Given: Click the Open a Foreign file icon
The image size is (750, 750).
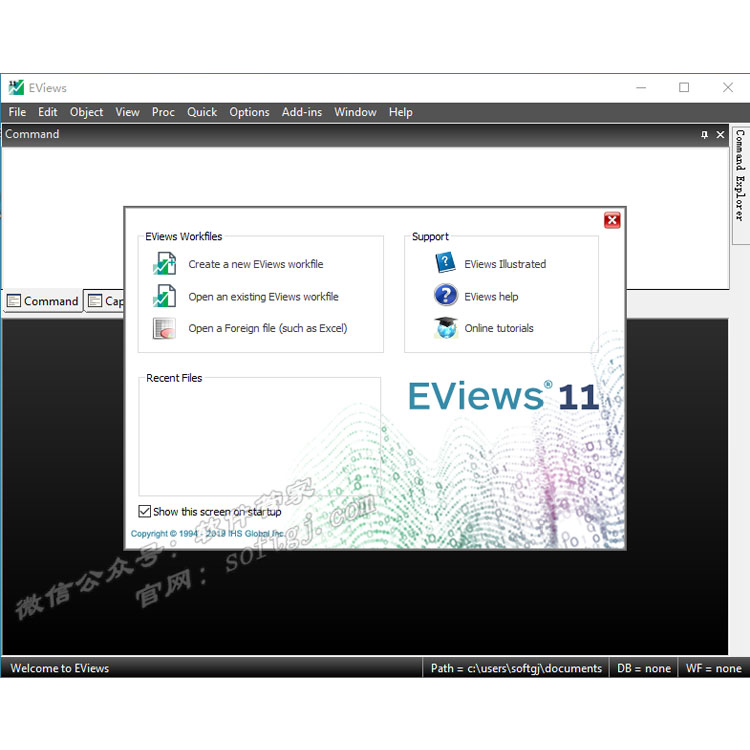Looking at the screenshot, I should click(164, 328).
